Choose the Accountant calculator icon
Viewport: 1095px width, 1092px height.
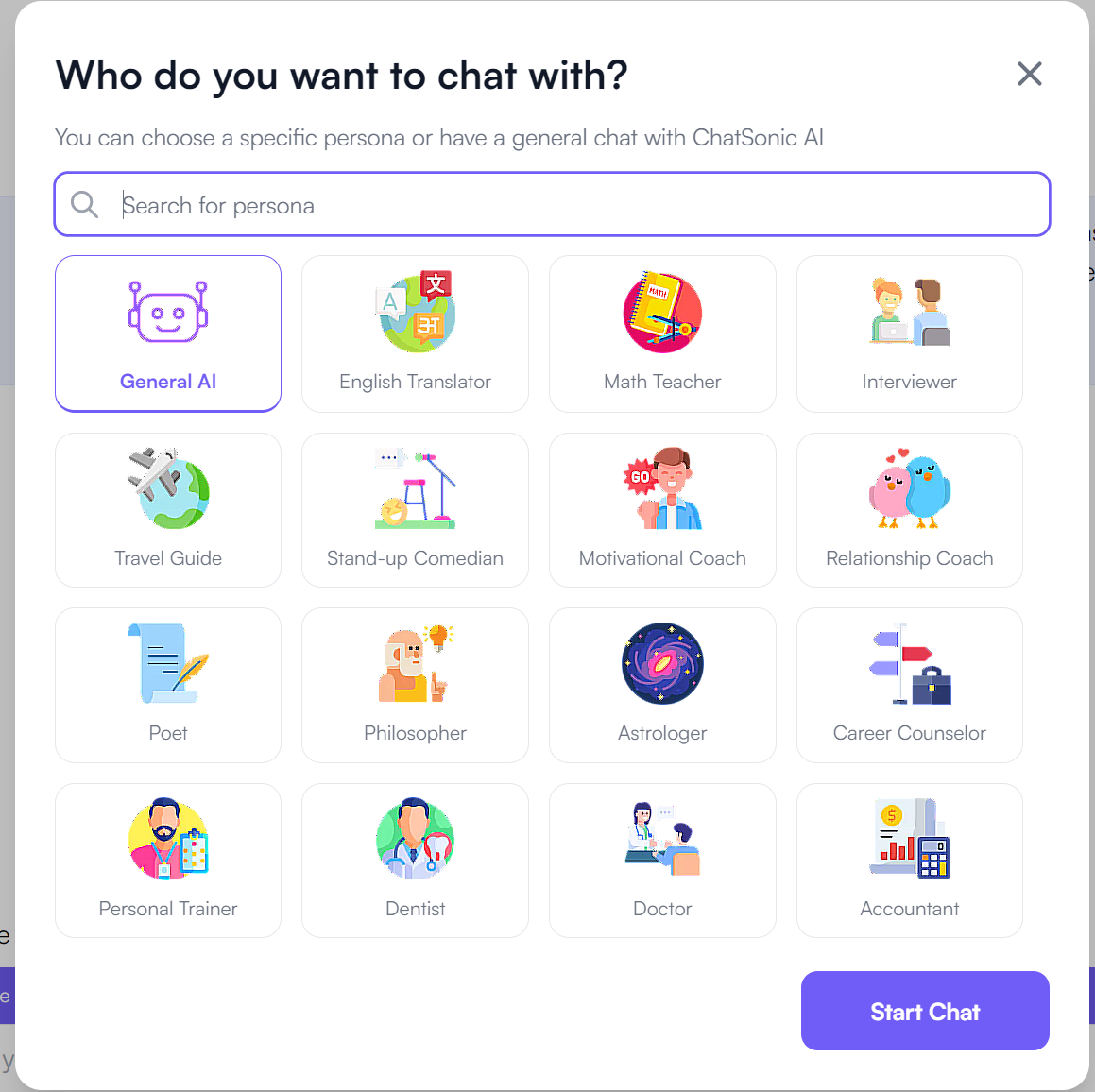pos(910,839)
